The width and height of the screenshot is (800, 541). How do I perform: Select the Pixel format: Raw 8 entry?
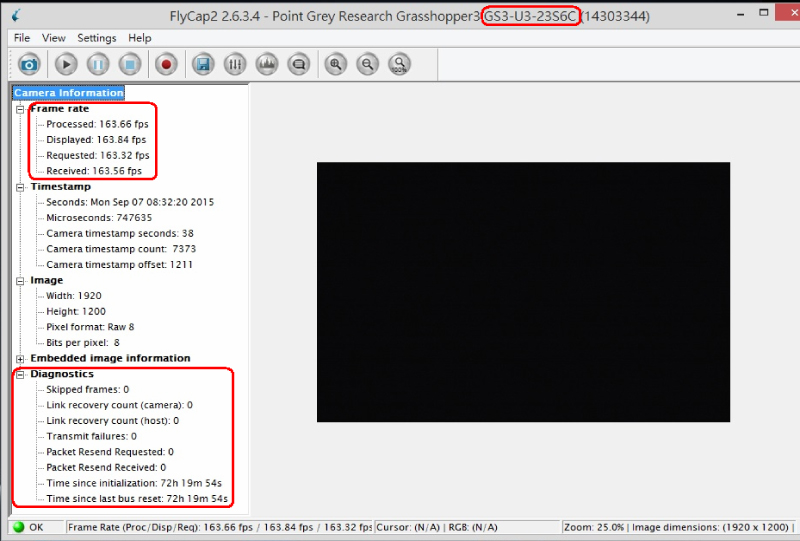click(x=90, y=327)
